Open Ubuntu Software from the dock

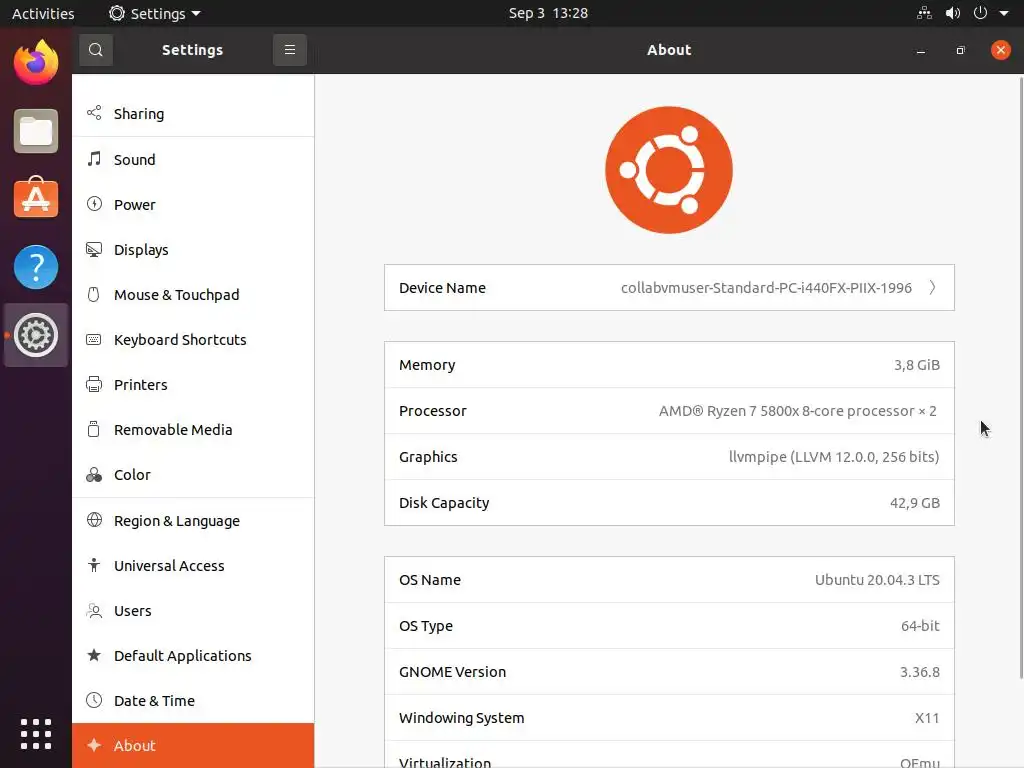(36, 198)
